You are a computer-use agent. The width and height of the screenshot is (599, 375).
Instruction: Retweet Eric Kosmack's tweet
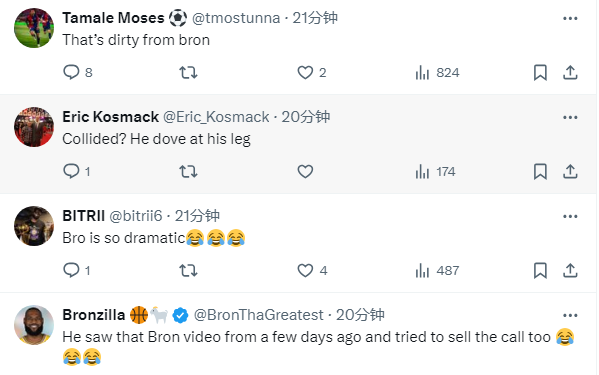click(188, 171)
